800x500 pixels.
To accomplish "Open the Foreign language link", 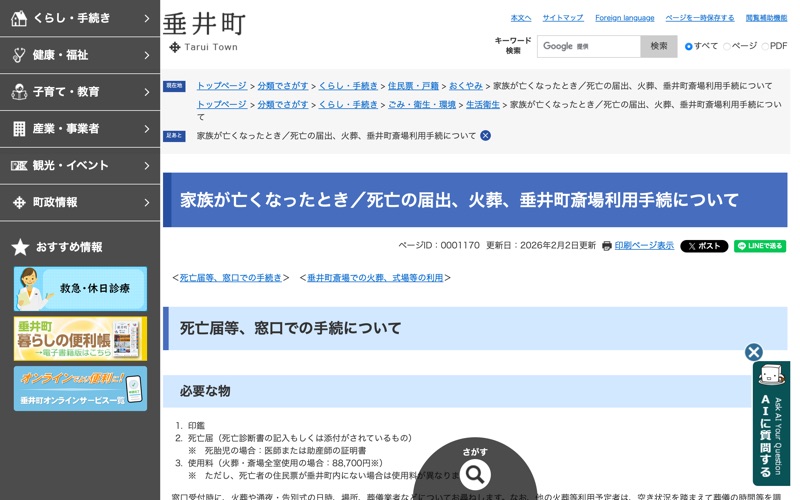I will pyautogui.click(x=624, y=18).
